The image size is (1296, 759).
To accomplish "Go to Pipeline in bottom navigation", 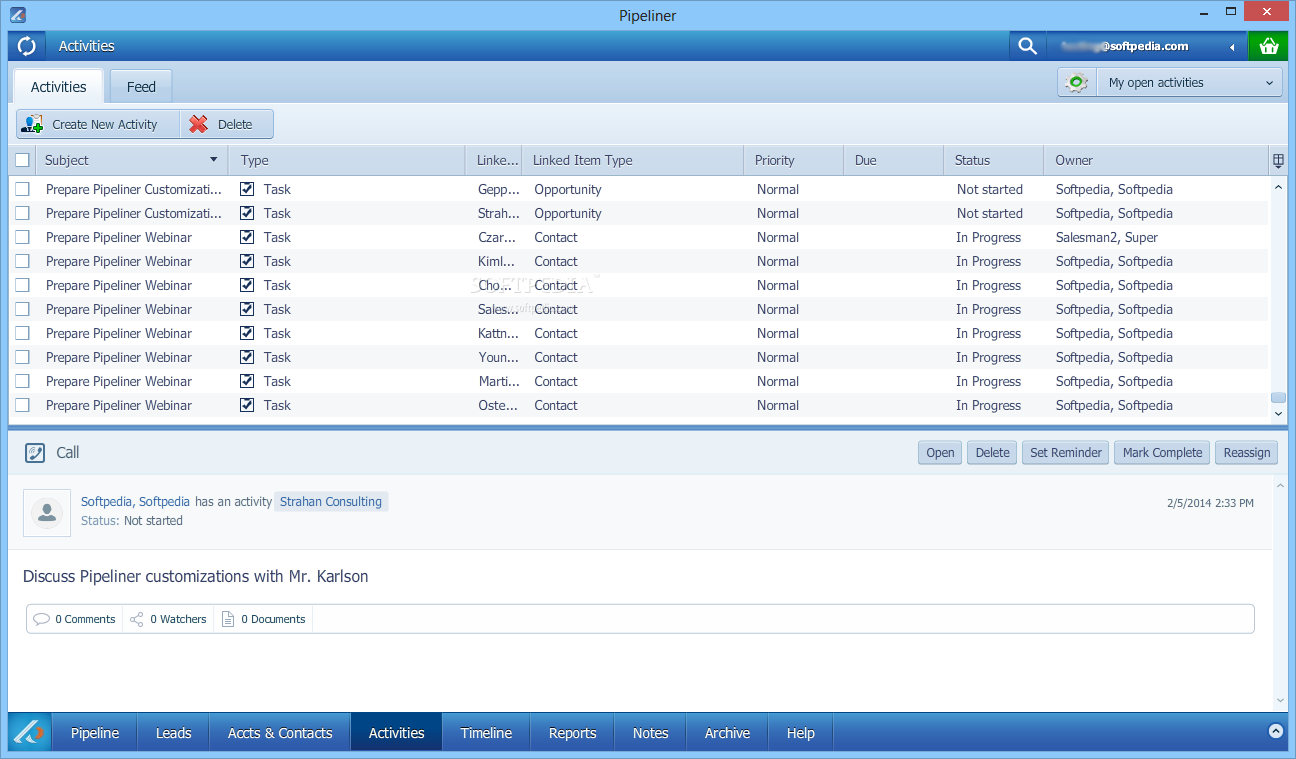I will tap(95, 733).
